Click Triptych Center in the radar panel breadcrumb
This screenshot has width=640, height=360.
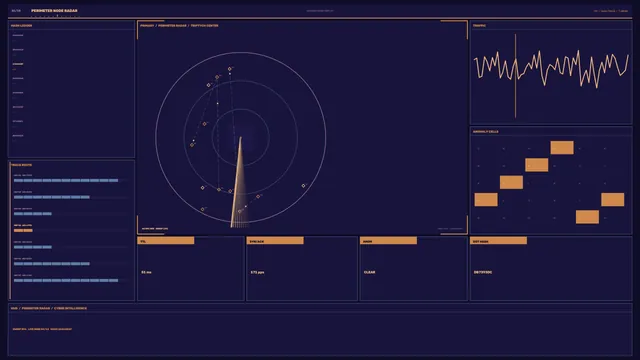[204, 25]
